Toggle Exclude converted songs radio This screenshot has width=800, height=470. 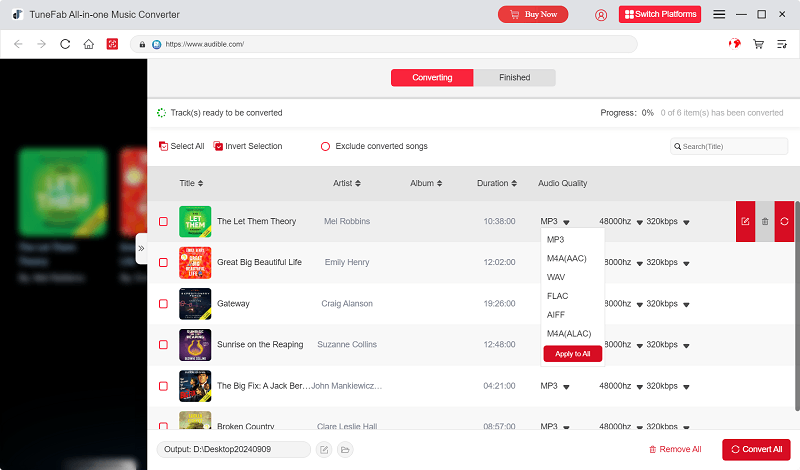click(325, 146)
